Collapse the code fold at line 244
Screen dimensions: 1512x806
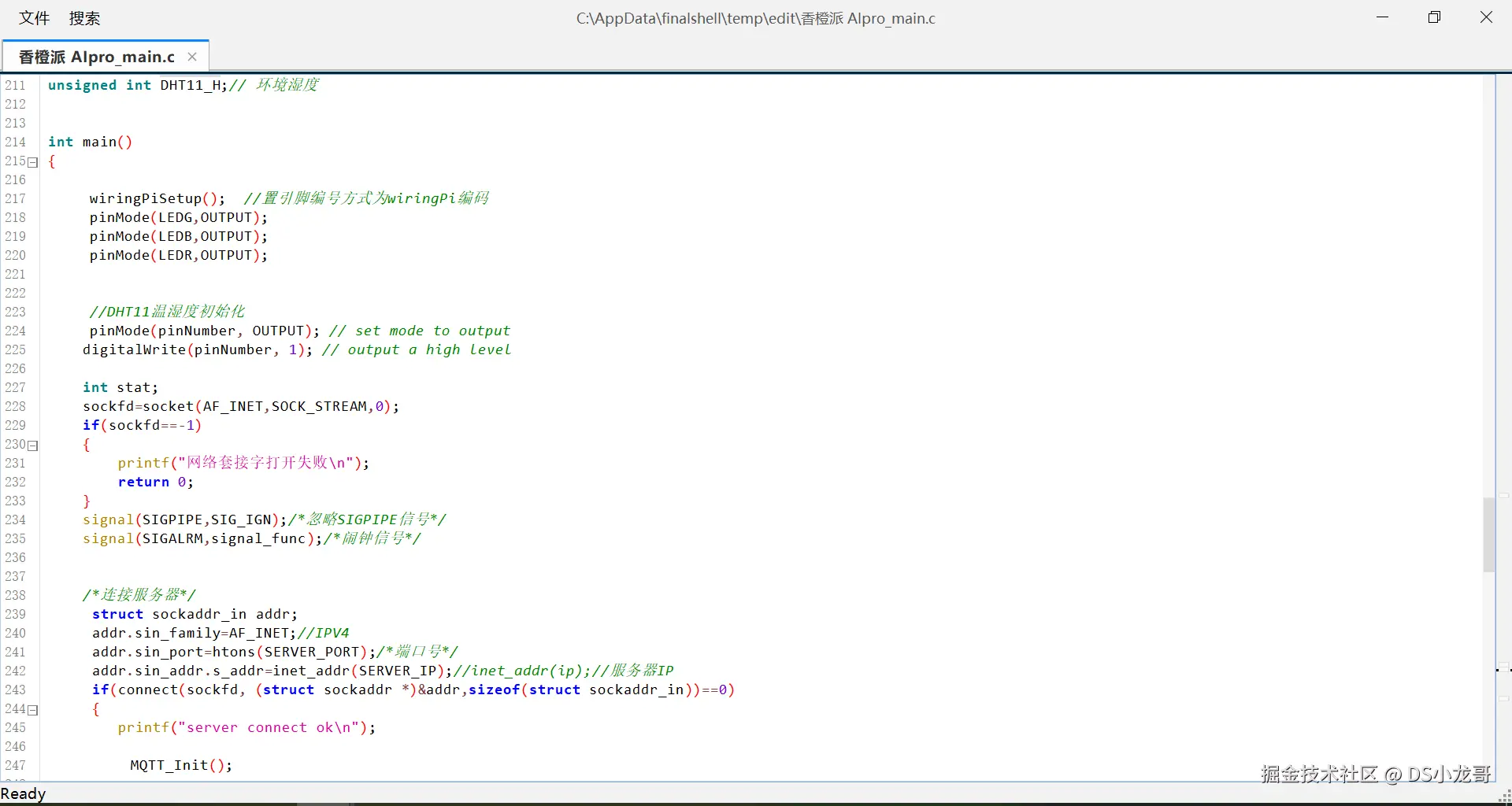coord(33,710)
